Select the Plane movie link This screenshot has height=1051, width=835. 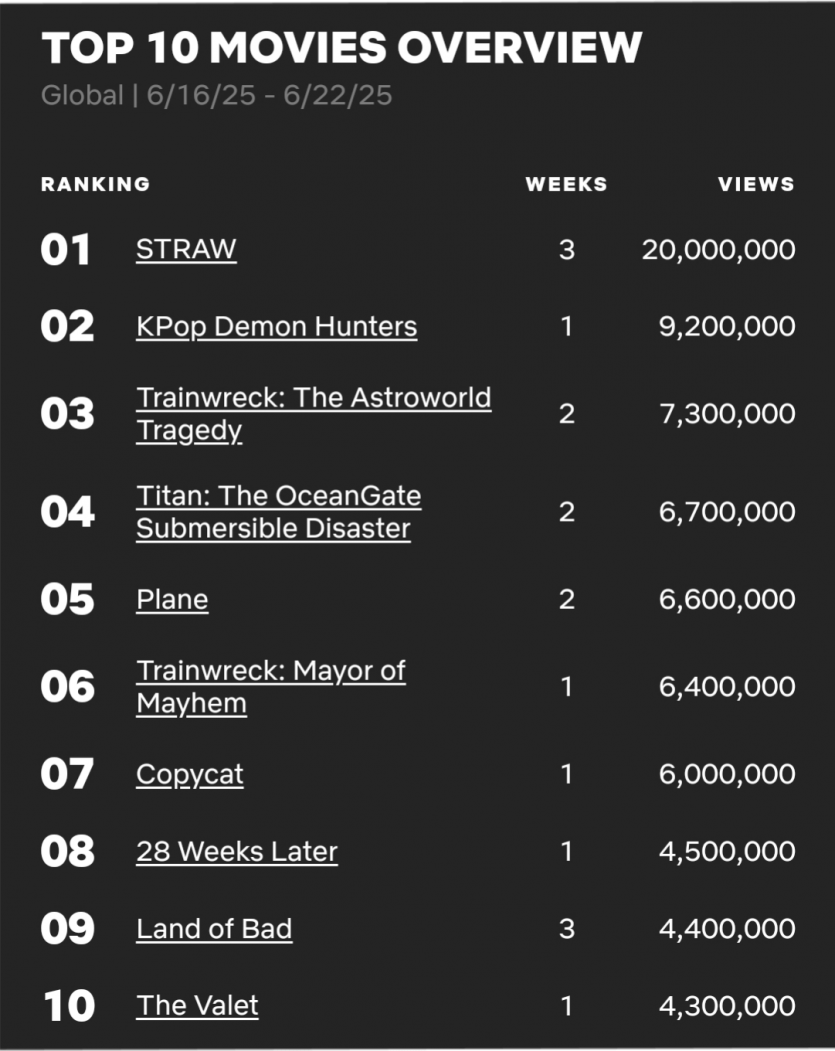[x=172, y=600]
